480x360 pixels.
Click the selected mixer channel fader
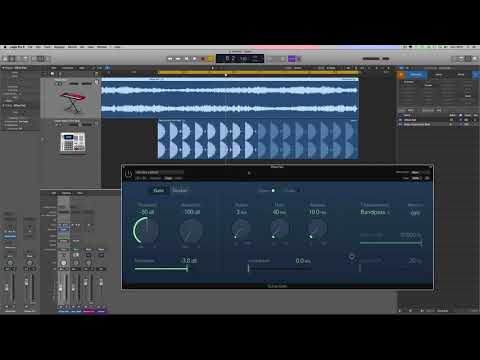pos(60,287)
